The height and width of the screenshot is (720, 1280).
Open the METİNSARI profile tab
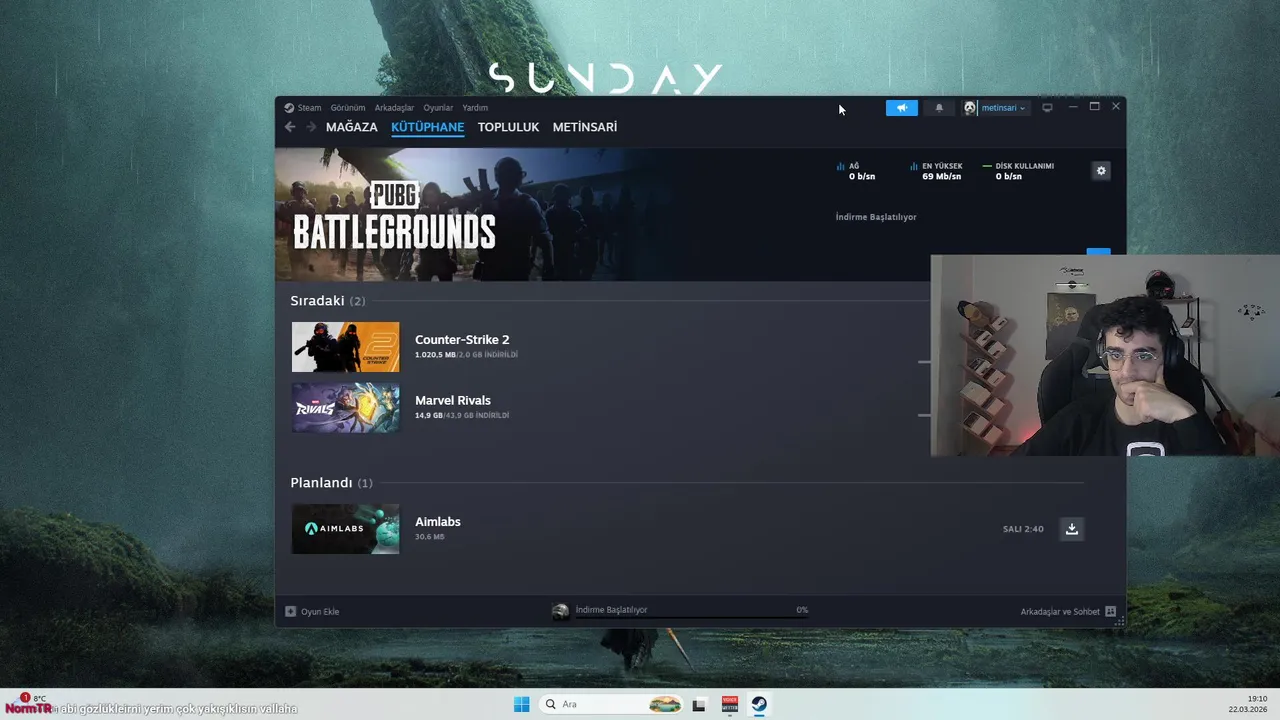(585, 127)
